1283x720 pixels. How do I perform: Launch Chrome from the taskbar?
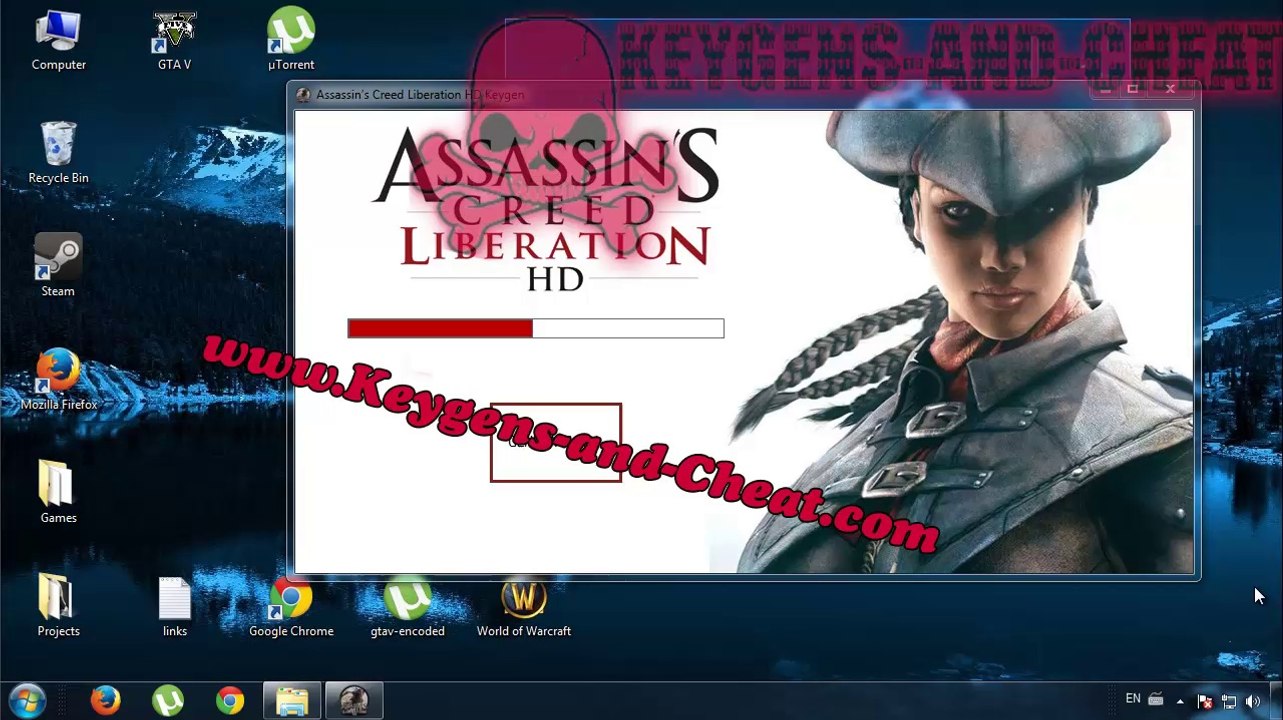[x=230, y=701]
